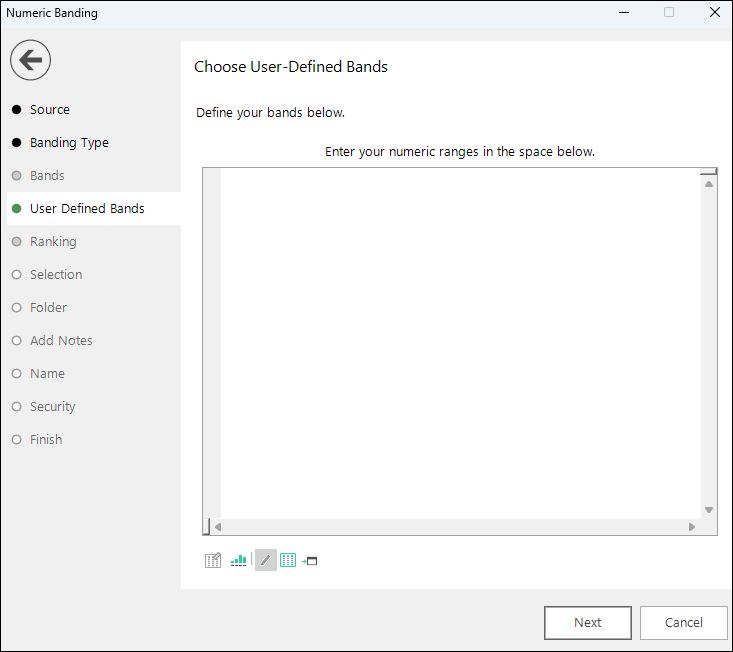Click the Next button
Image resolution: width=733 pixels, height=652 pixels.
[x=588, y=623]
